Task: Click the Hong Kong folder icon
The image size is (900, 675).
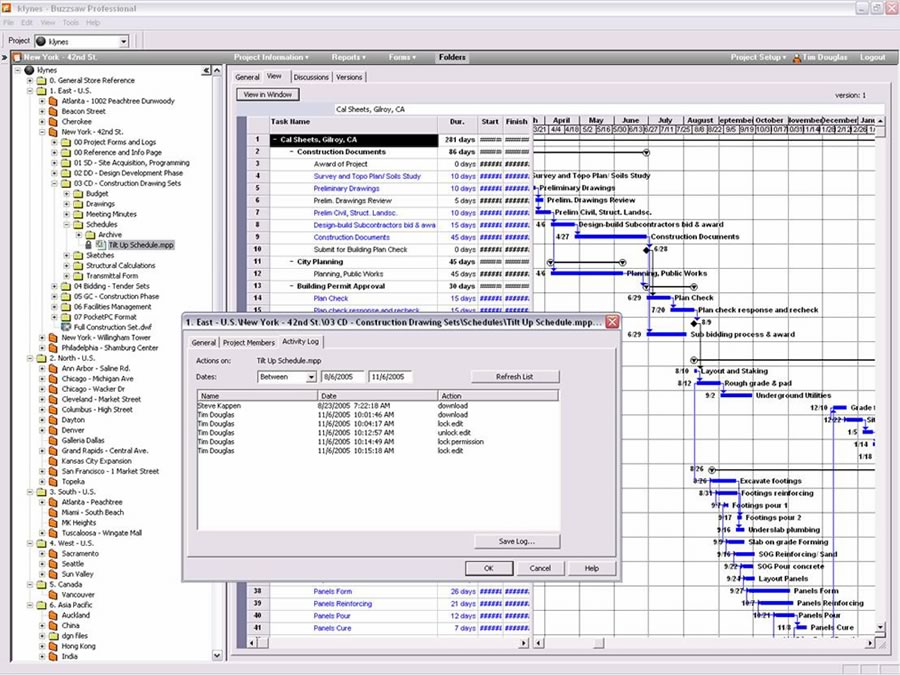Action: click(x=53, y=646)
